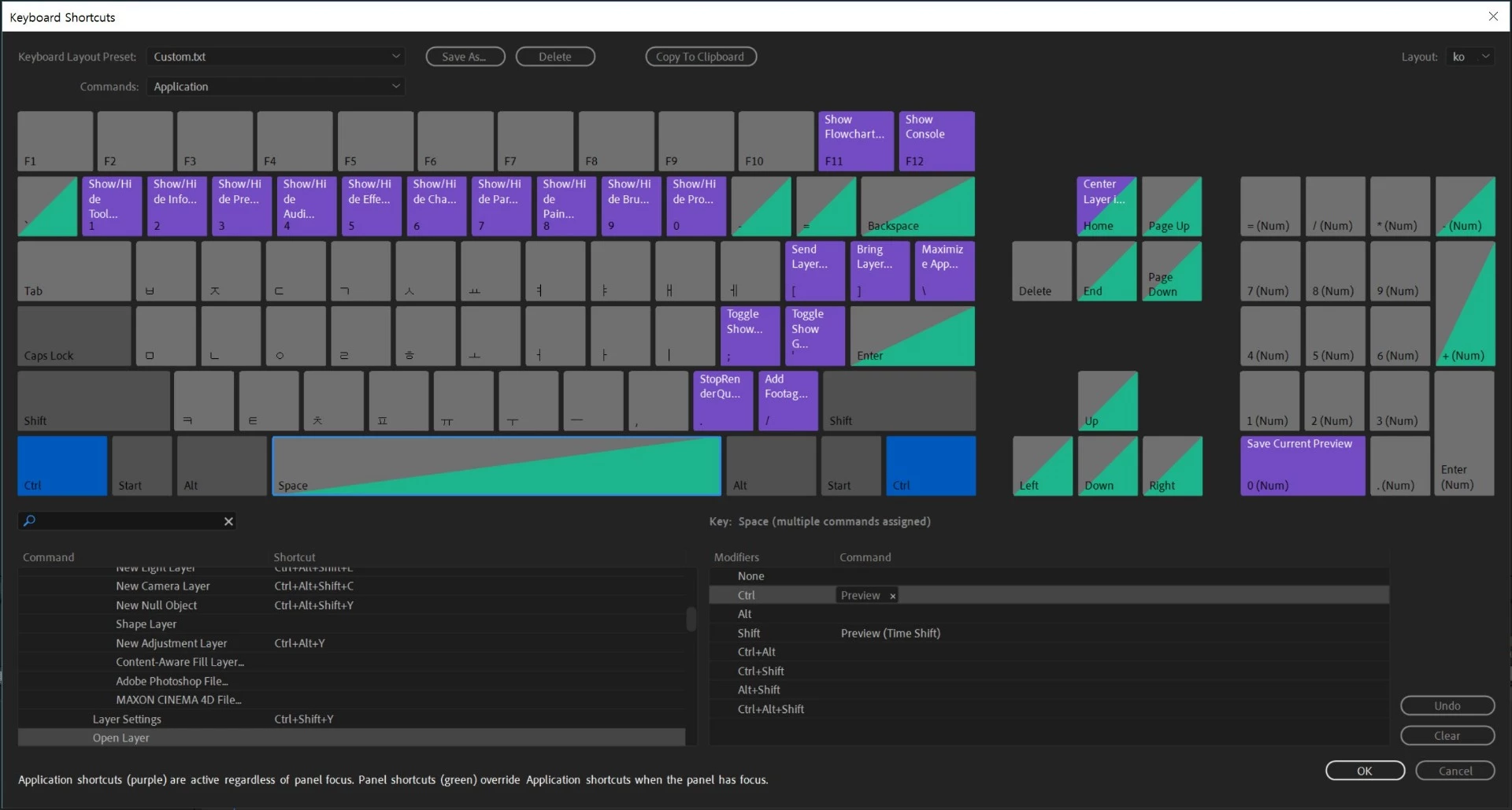
Task: Select the Home key Center Layer
Action: tap(1106, 206)
